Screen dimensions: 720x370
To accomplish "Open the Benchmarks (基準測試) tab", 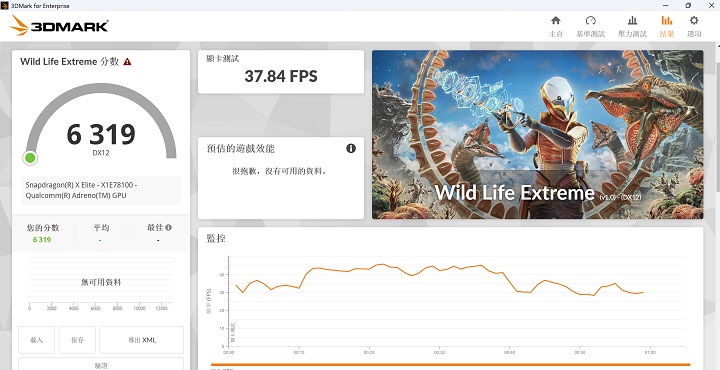I will tap(591, 26).
